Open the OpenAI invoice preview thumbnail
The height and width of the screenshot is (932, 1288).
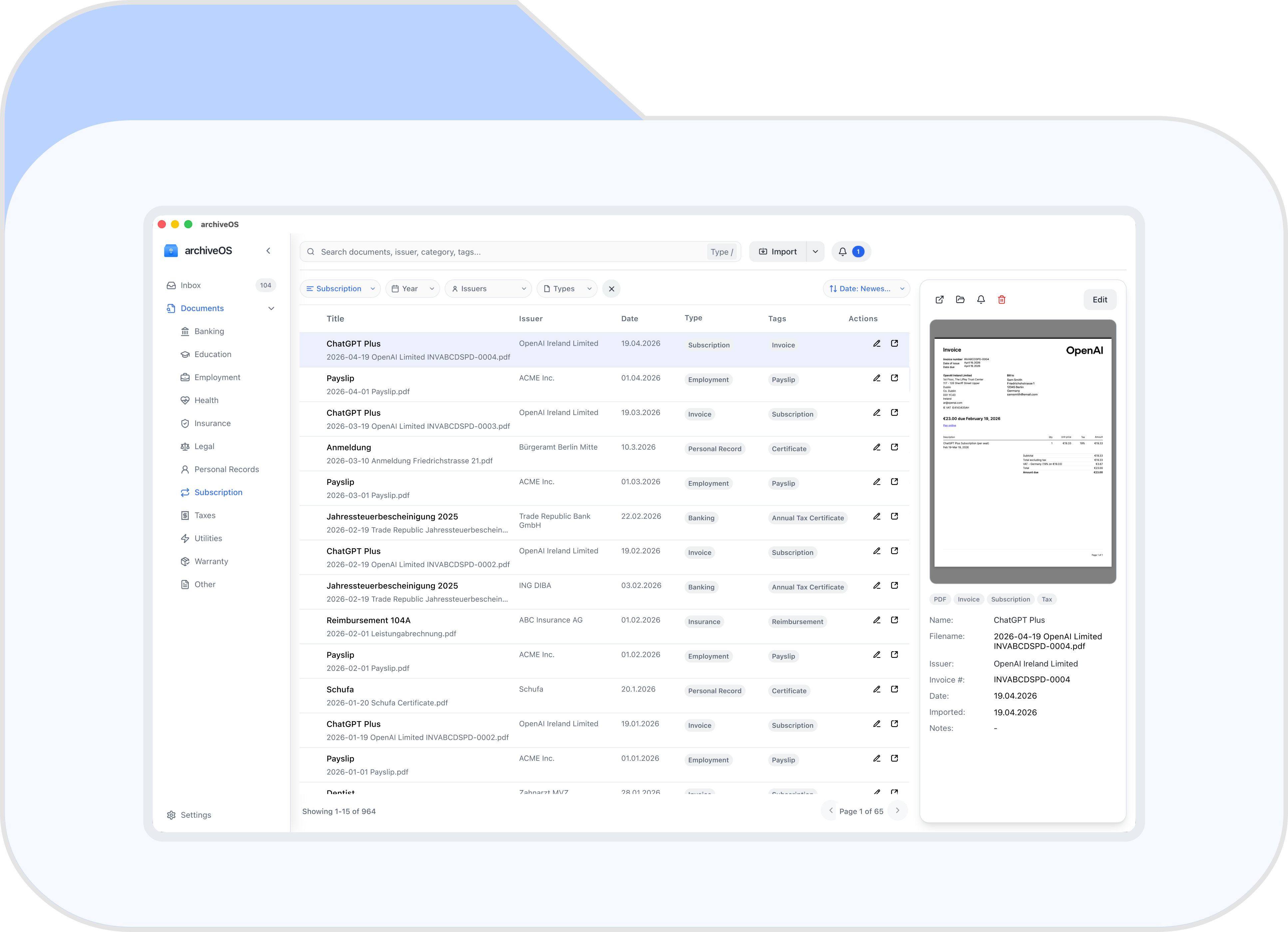pos(1022,452)
